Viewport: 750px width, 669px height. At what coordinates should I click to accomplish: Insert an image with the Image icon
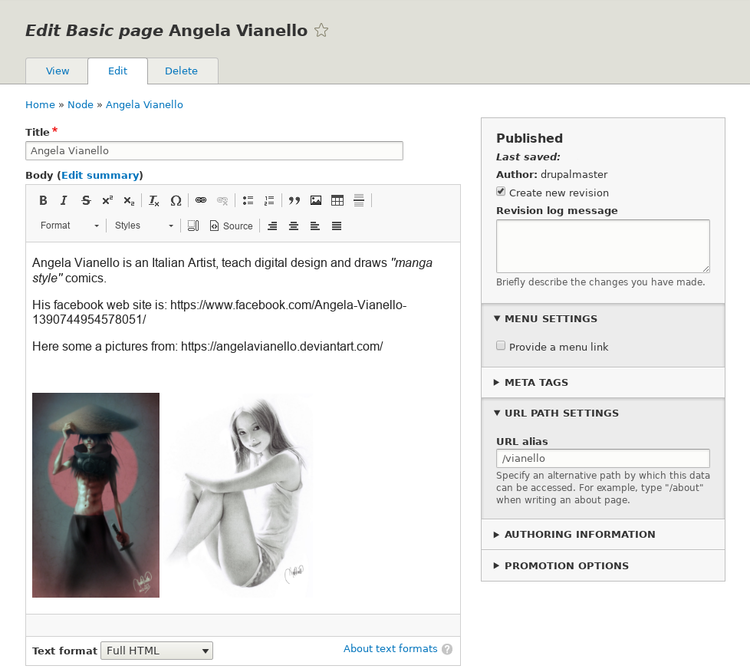pos(316,200)
